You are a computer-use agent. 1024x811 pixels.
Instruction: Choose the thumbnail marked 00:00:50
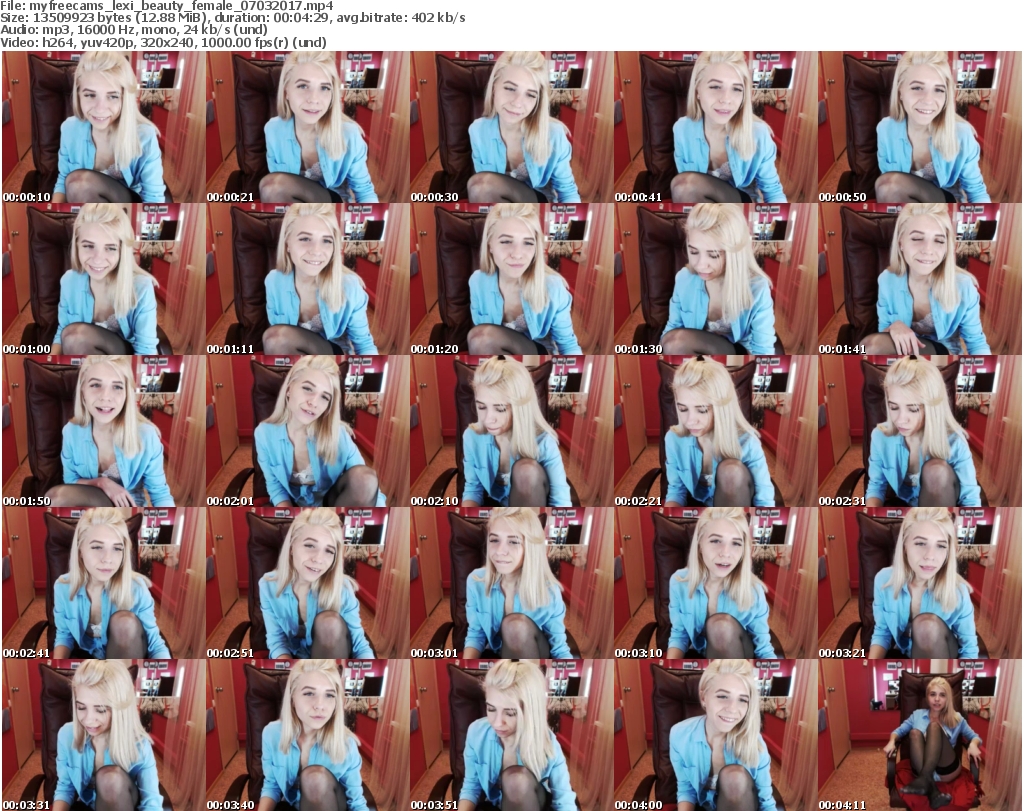click(920, 127)
